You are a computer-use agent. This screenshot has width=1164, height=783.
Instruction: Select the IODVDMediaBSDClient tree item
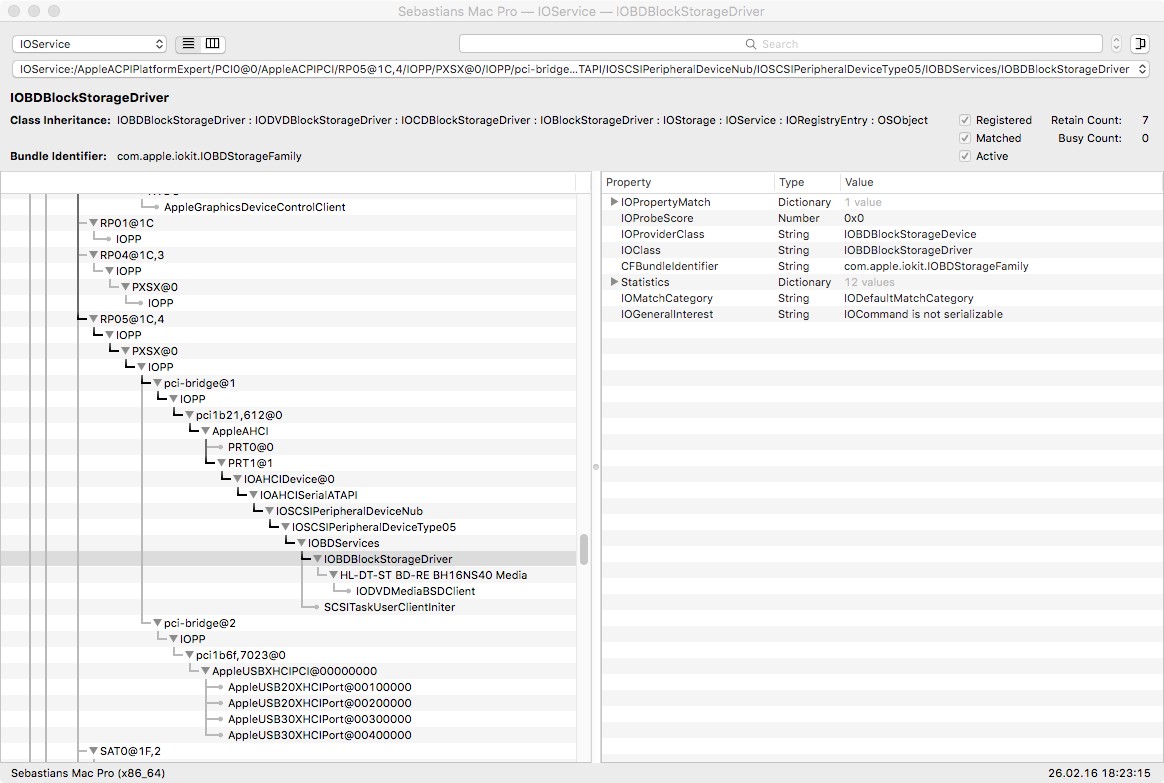click(415, 591)
